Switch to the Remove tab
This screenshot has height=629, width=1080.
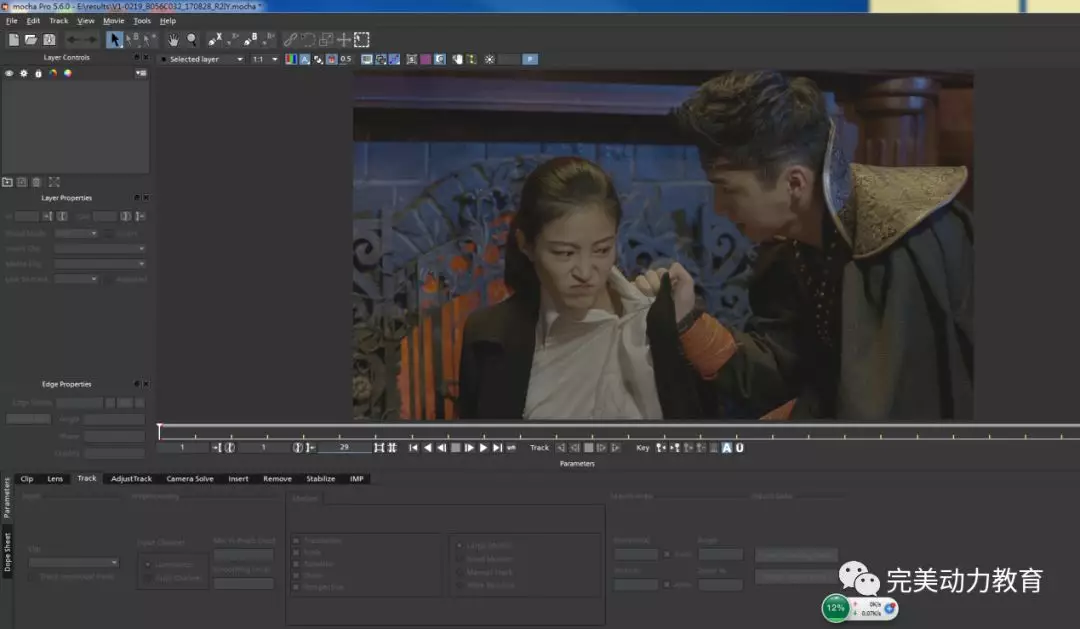click(x=278, y=479)
